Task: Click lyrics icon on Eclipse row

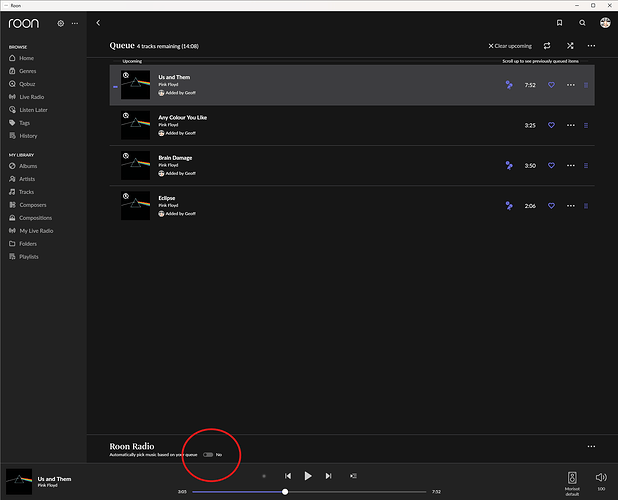Action: click(509, 206)
